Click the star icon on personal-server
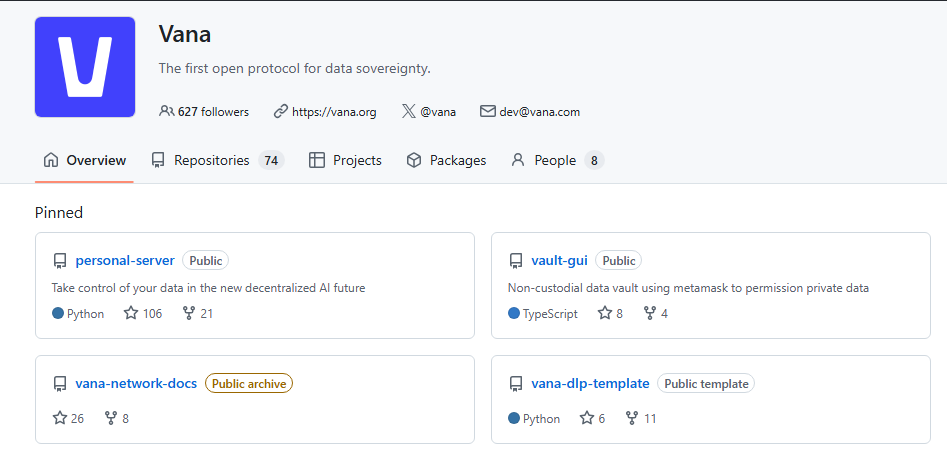This screenshot has width=947, height=458. [x=131, y=313]
